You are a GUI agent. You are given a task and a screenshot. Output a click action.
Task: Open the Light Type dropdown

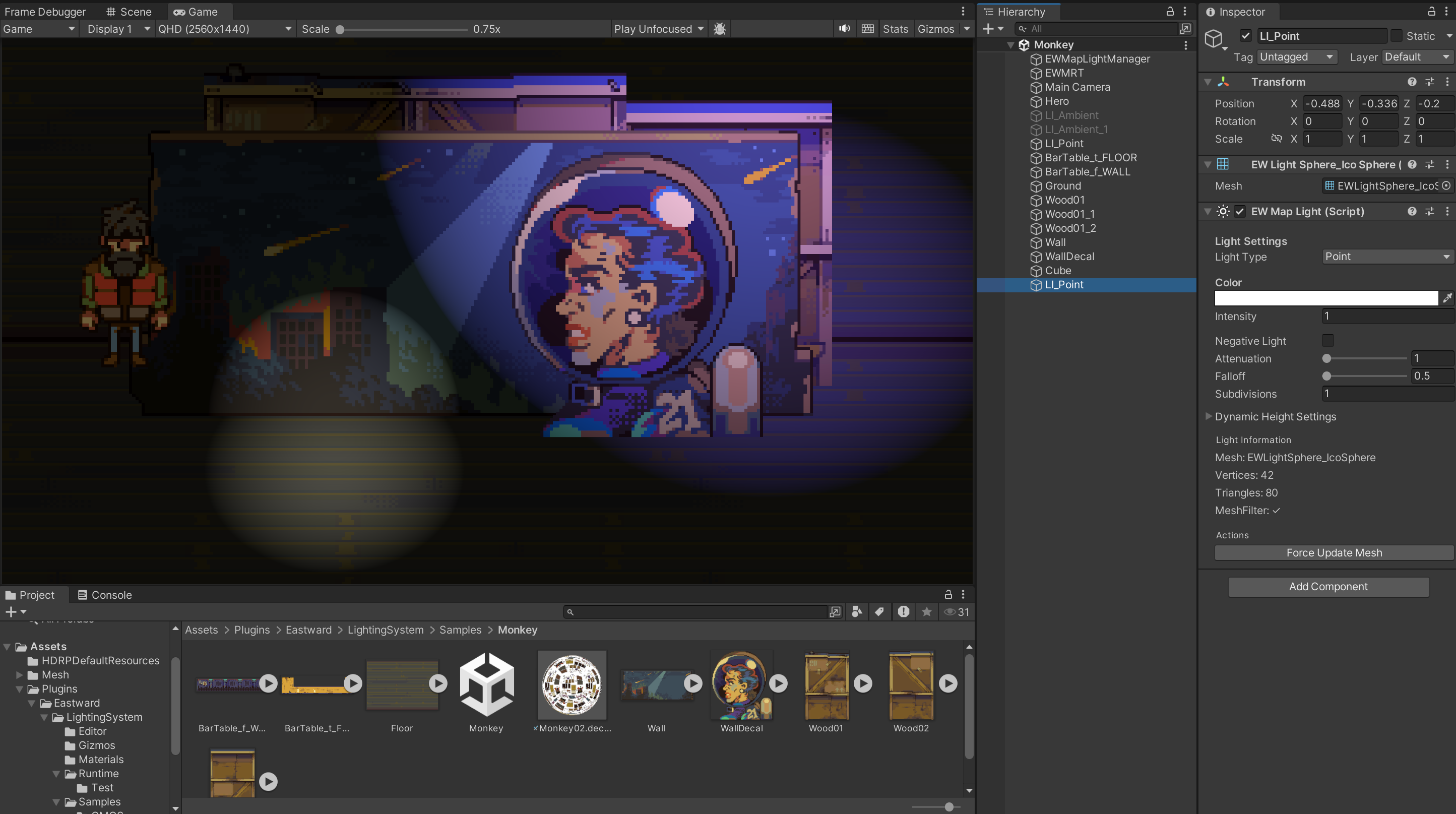[1387, 257]
